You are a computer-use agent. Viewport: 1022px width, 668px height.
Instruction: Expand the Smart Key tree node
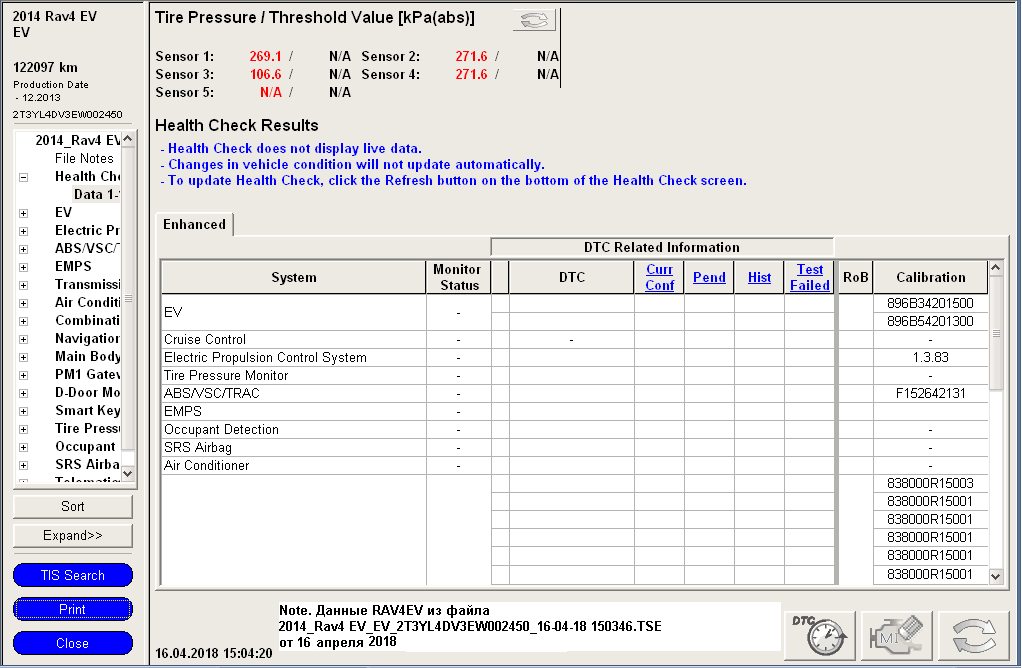coord(23,411)
